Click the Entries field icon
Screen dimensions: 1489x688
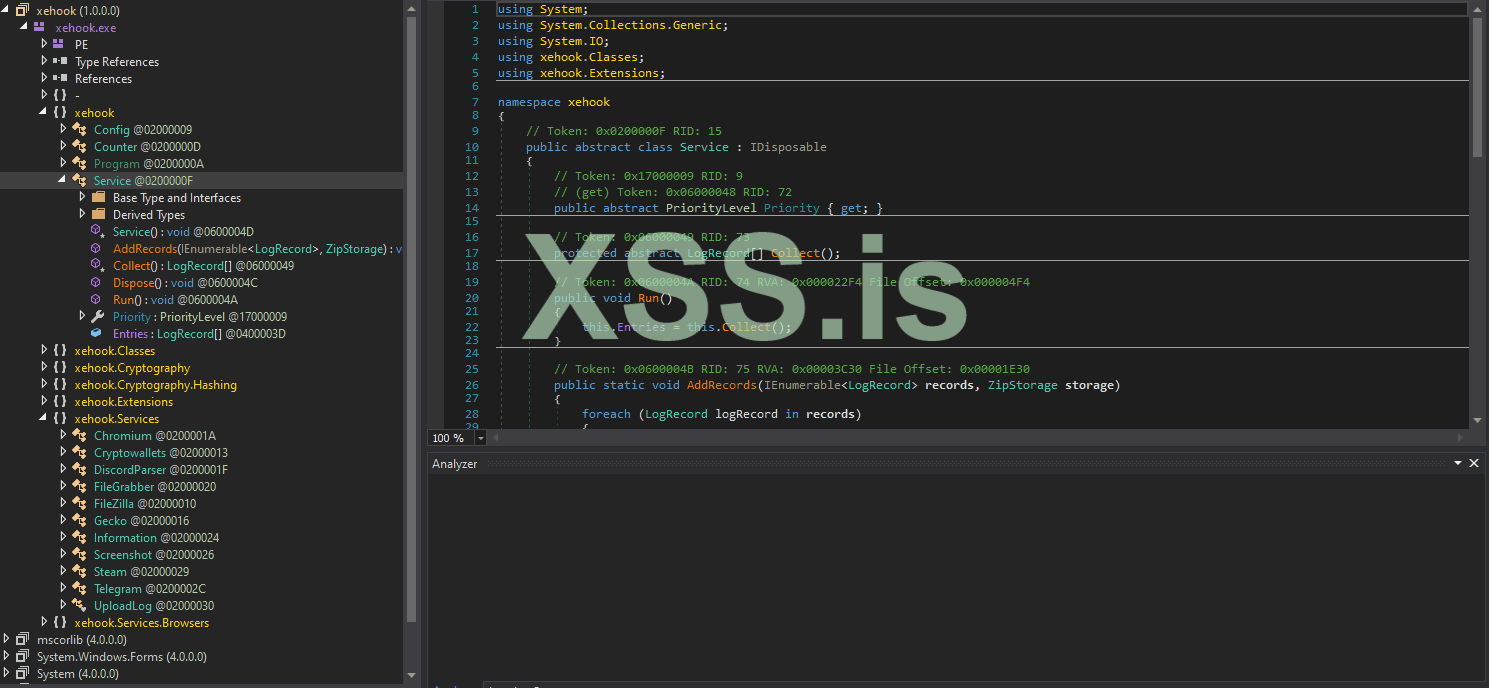click(x=97, y=334)
